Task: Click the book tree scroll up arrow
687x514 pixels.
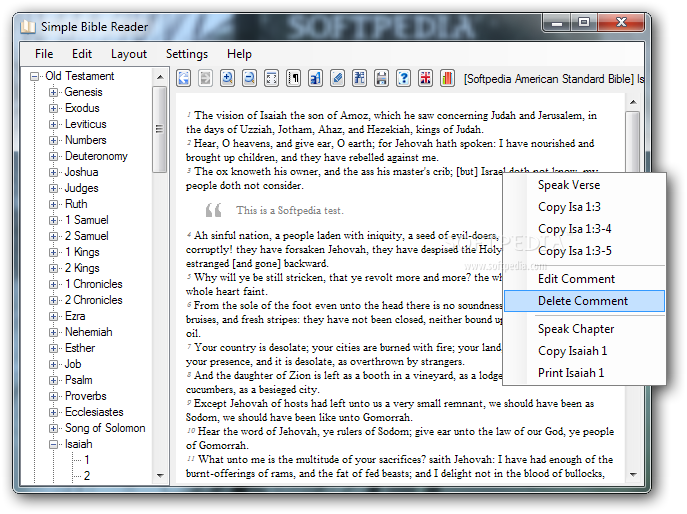Action: [160, 77]
